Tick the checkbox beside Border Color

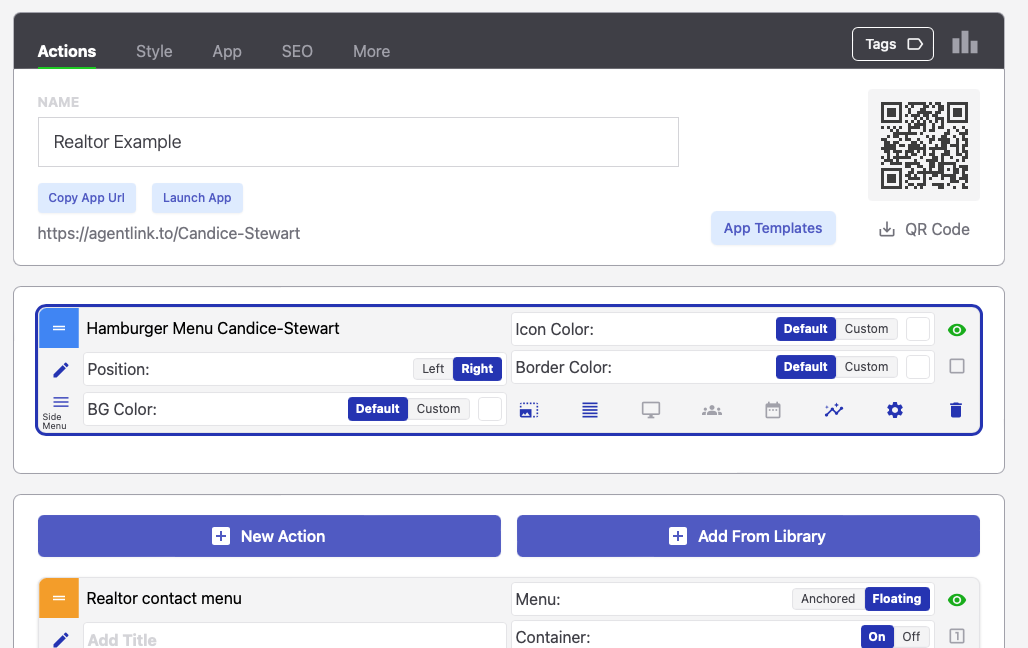click(957, 367)
